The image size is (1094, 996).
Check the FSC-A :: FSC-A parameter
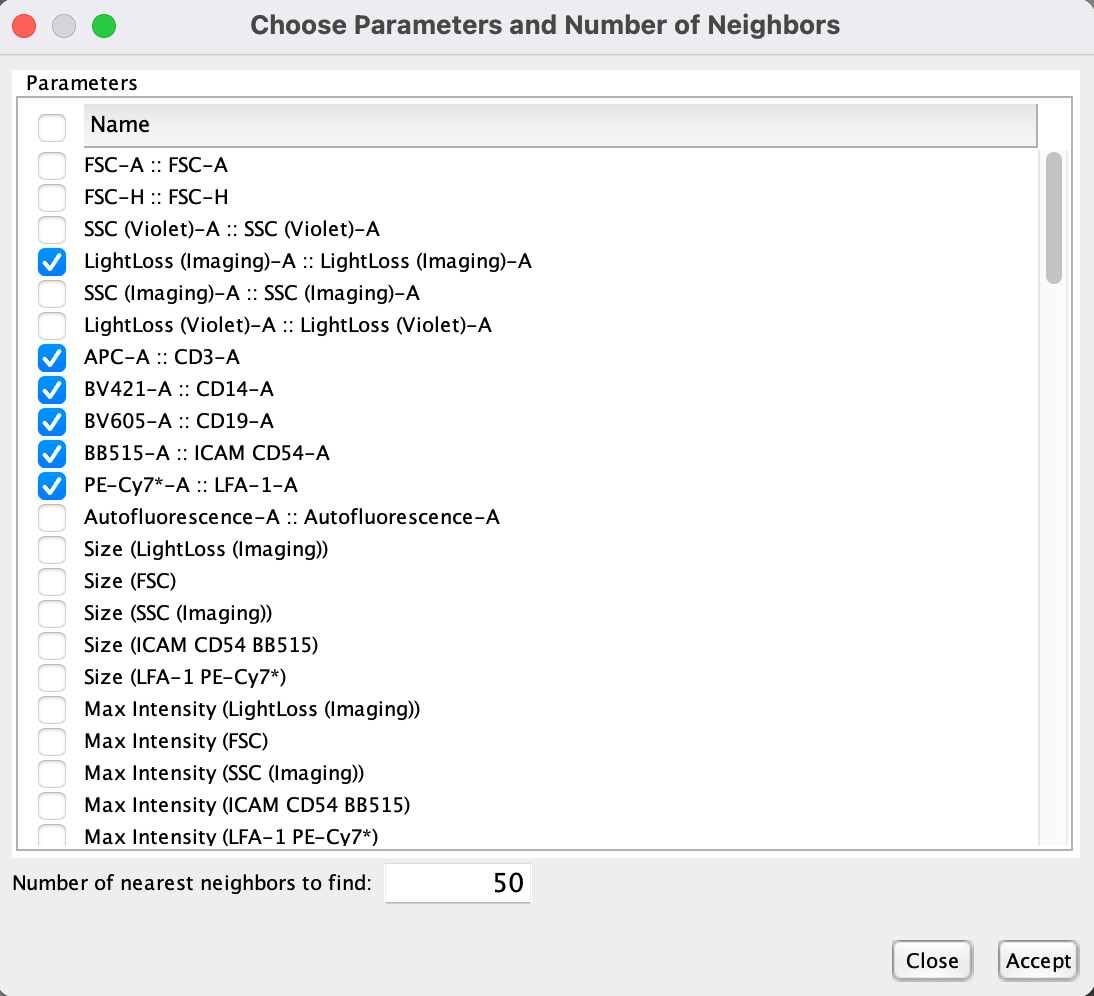[x=51, y=165]
